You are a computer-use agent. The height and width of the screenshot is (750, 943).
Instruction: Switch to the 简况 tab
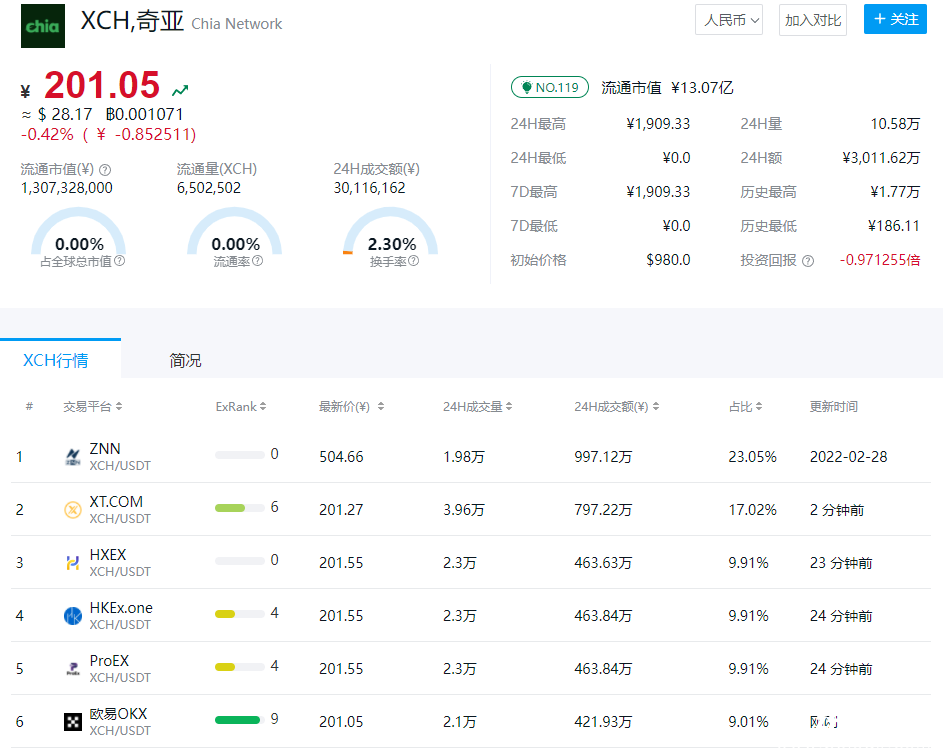click(185, 360)
